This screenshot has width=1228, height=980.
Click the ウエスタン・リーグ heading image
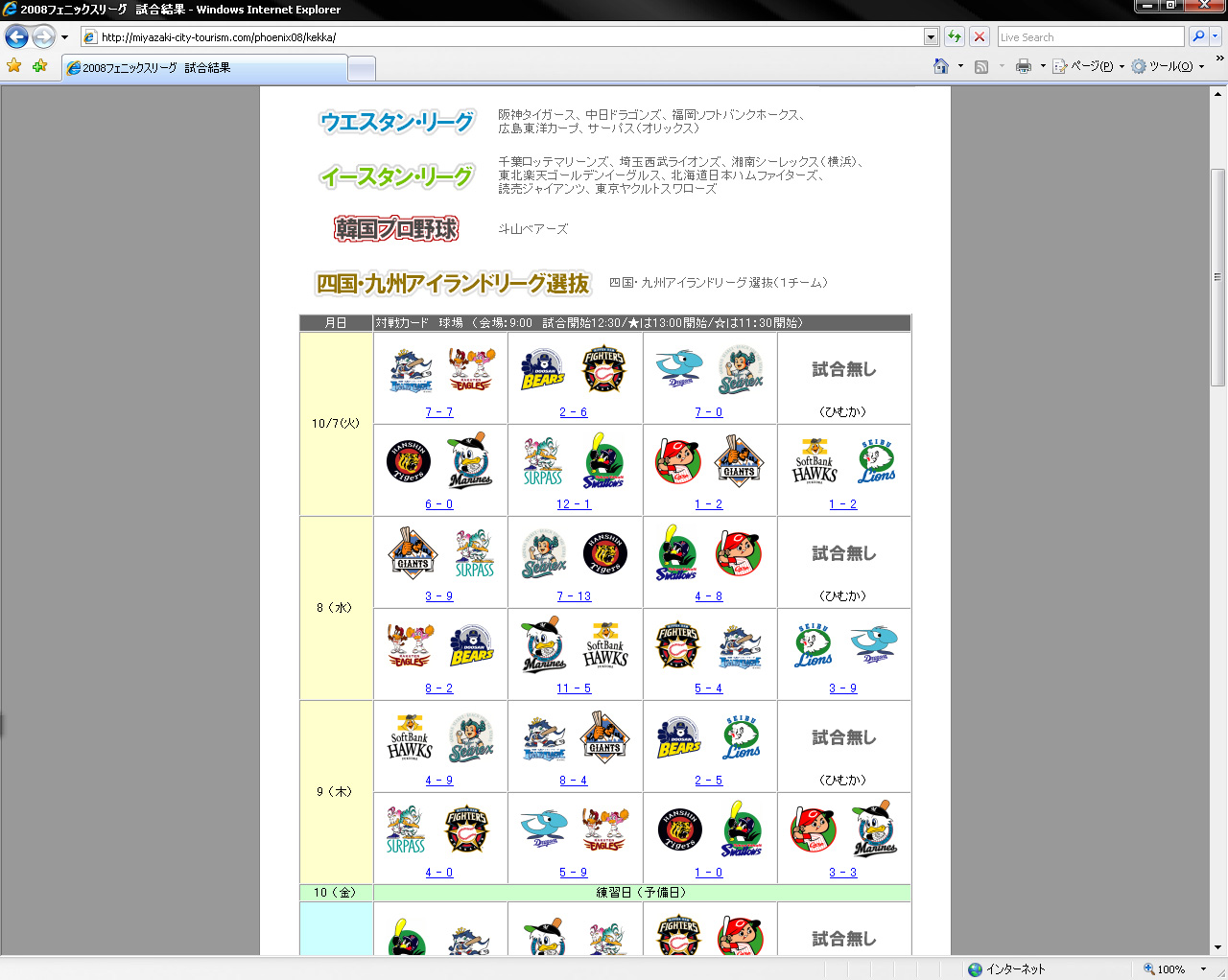(397, 122)
